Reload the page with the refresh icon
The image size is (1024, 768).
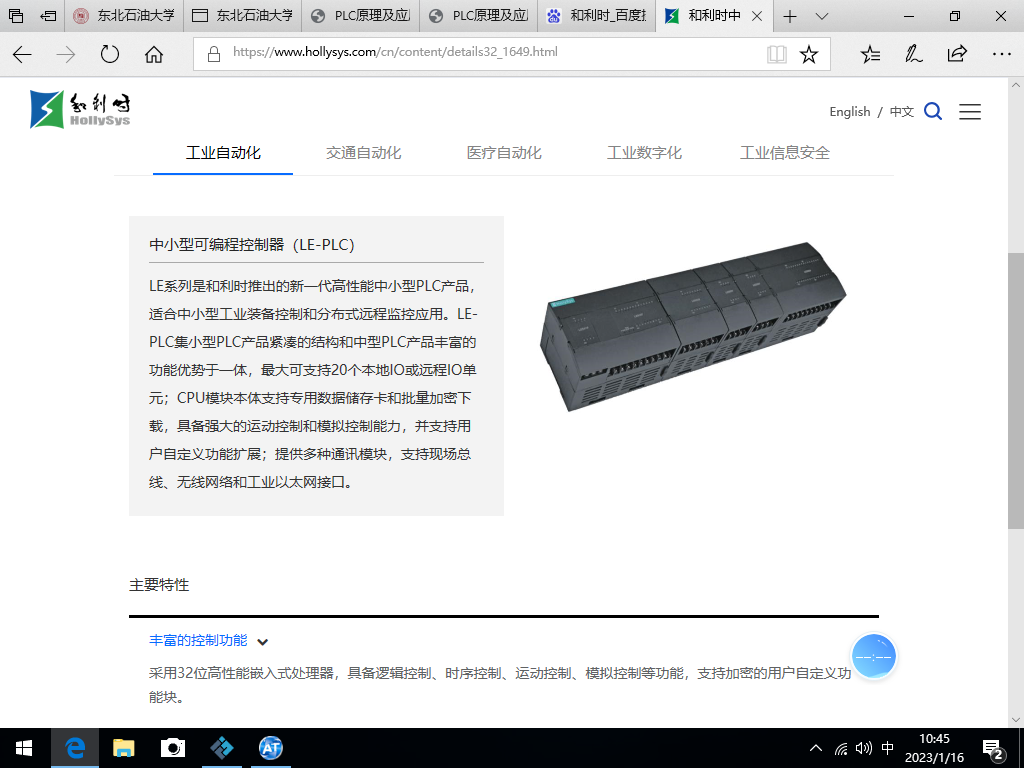click(110, 54)
